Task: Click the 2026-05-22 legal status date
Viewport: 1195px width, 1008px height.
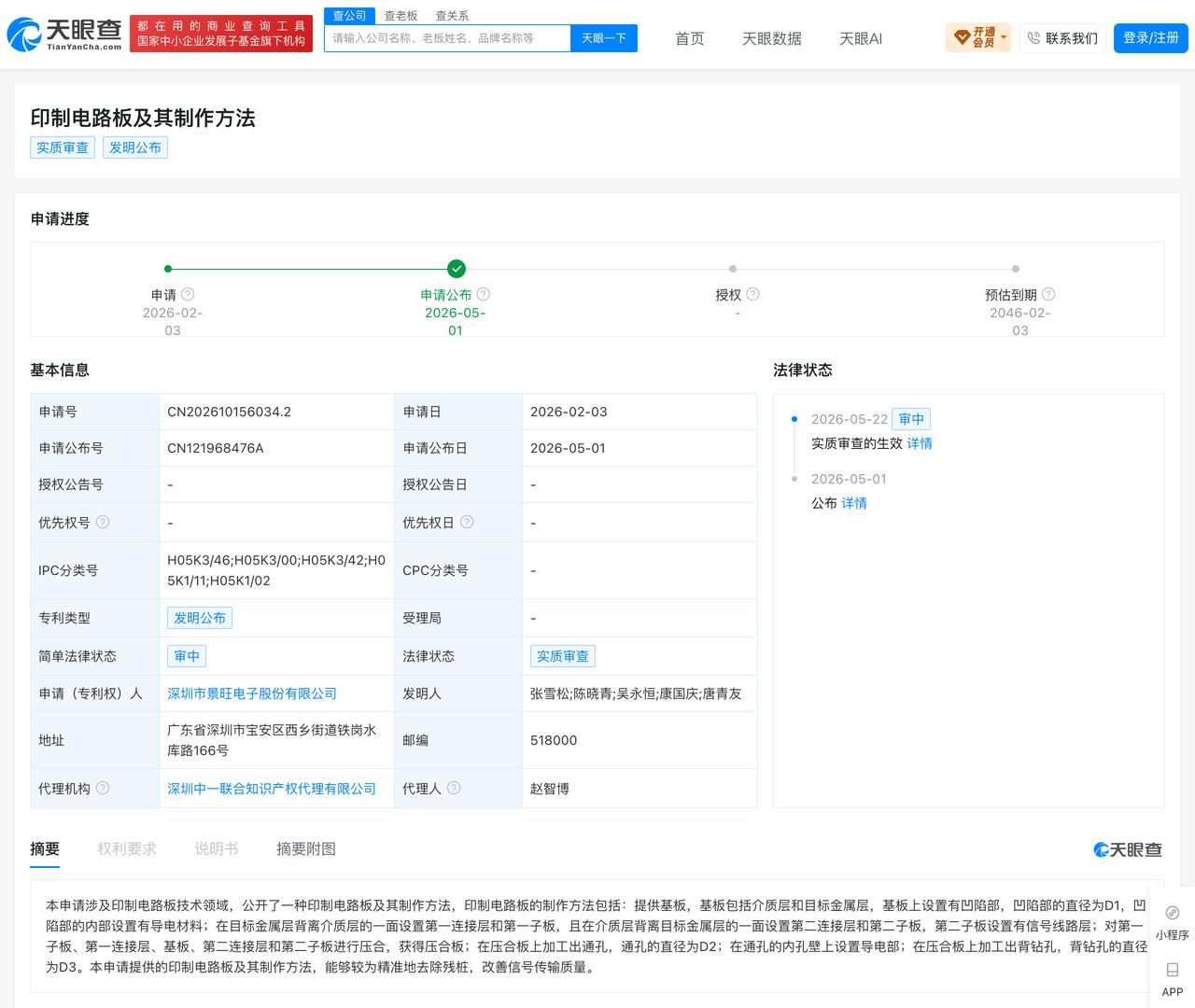Action: tap(850, 419)
